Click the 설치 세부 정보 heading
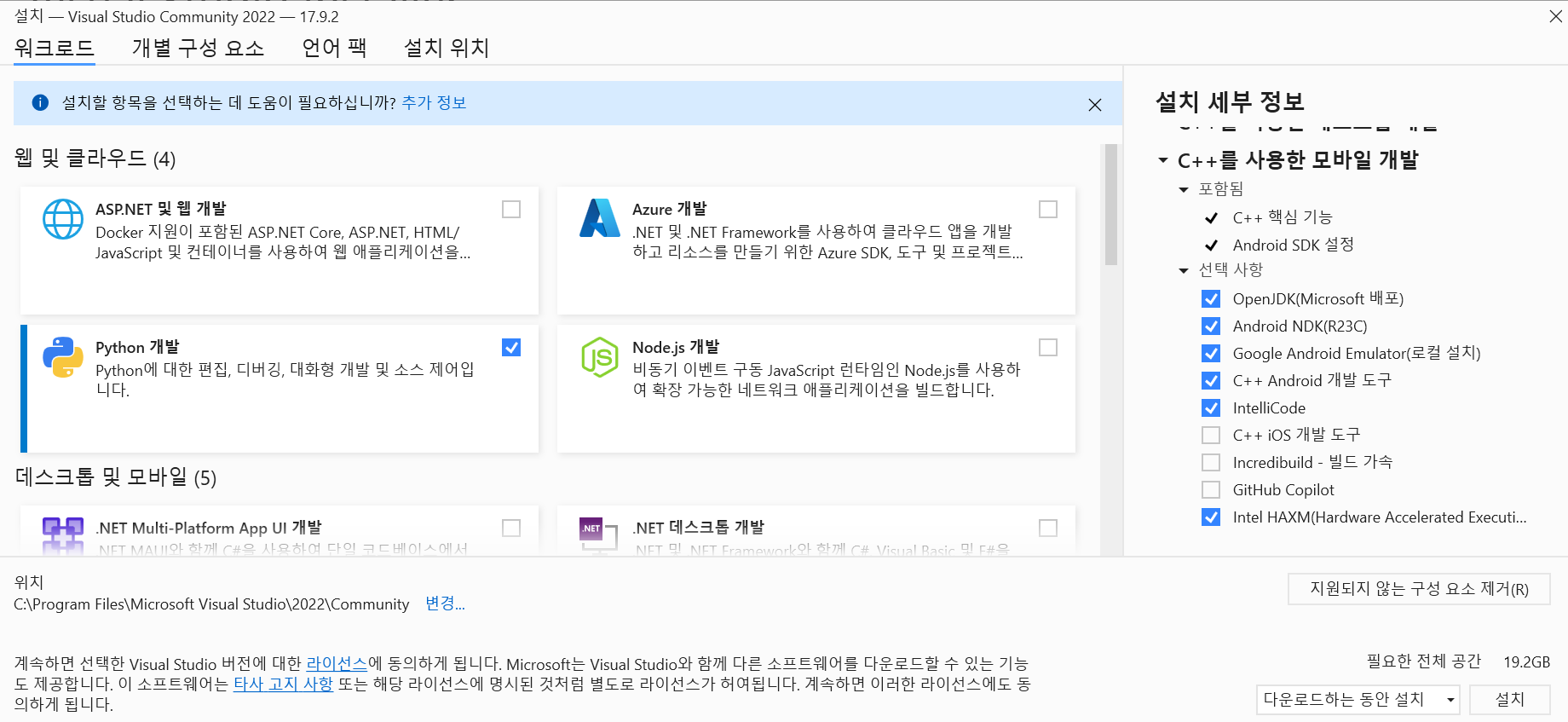1568x722 pixels. coord(1230,102)
